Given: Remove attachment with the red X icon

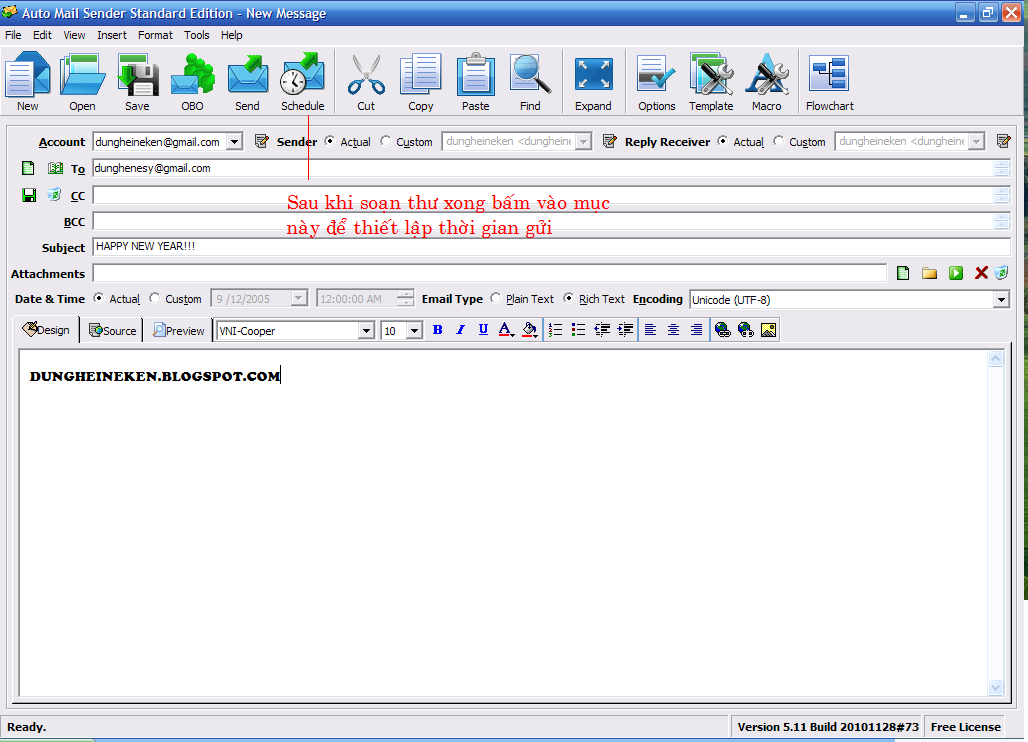Looking at the screenshot, I should coord(981,273).
